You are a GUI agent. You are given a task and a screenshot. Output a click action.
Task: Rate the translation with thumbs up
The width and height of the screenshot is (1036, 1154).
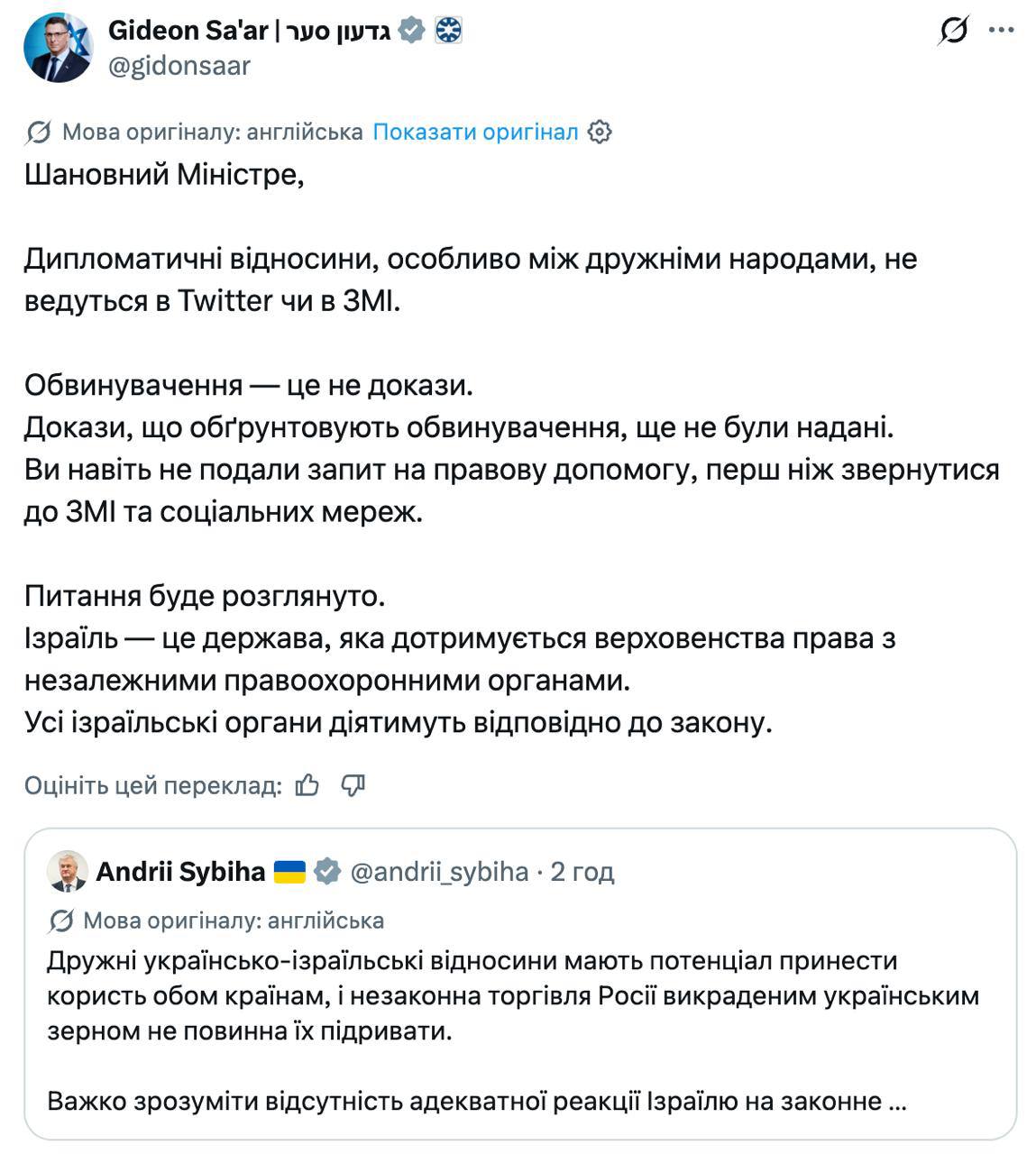tap(307, 786)
